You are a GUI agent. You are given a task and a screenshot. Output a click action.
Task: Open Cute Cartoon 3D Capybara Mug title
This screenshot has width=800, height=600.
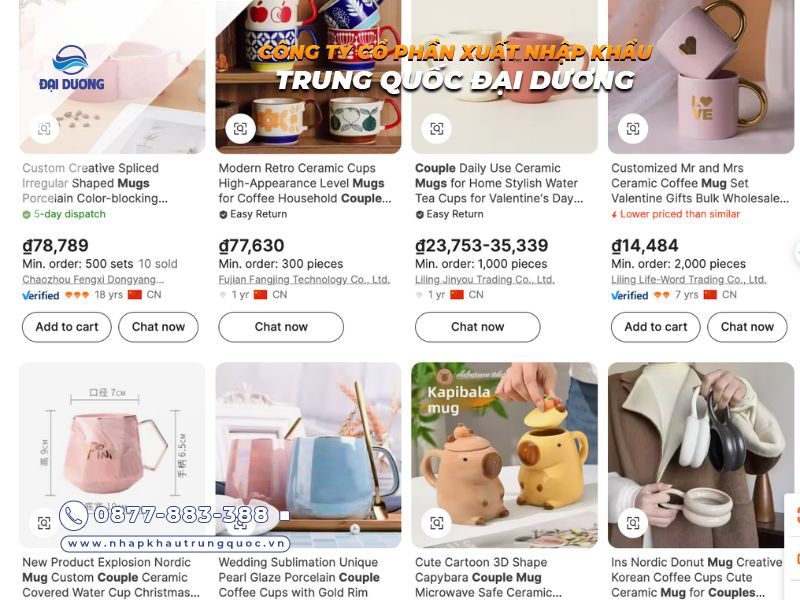[488, 578]
